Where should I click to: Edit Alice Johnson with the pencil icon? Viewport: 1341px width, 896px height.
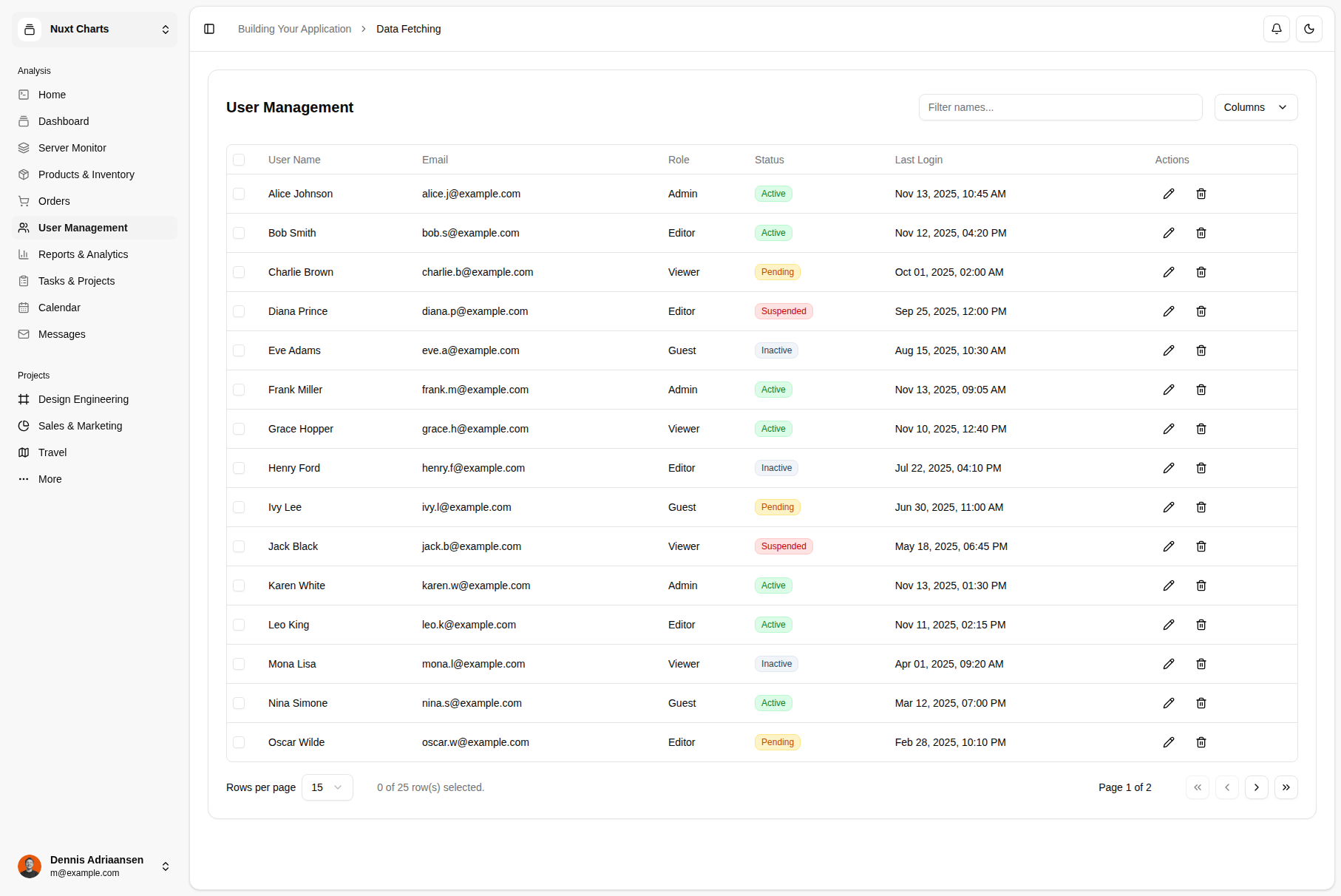tap(1168, 194)
